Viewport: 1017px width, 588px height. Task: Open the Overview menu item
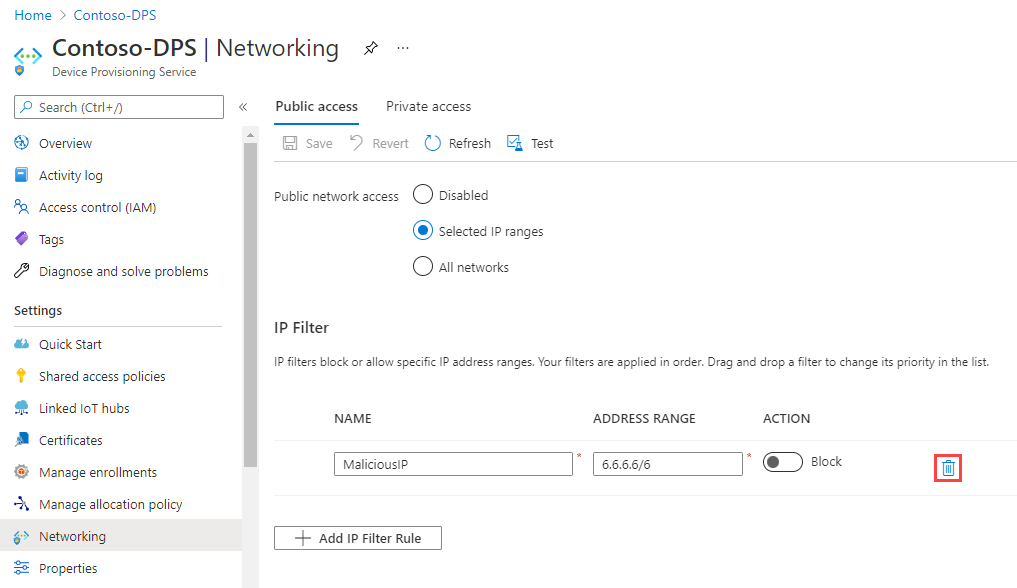(66, 142)
